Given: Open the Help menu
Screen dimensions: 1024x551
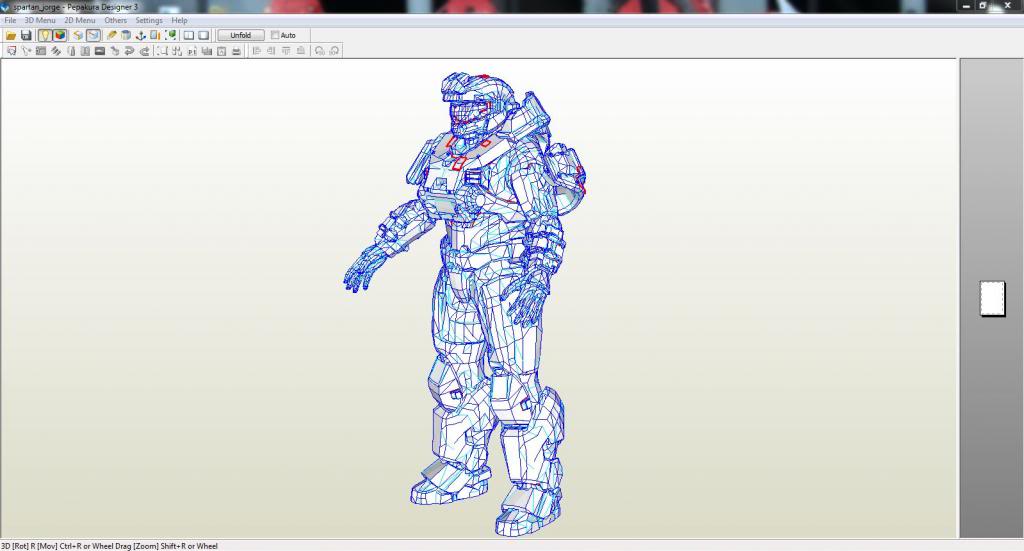Looking at the screenshot, I should (179, 20).
